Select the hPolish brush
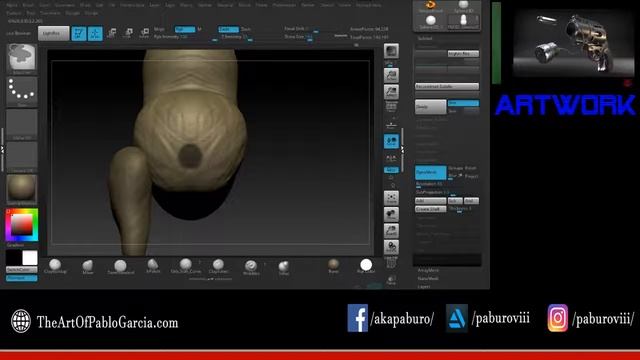 [x=153, y=266]
